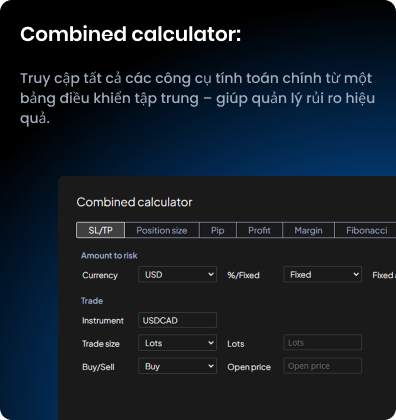This screenshot has width=396, height=420.
Task: Open the Margin tab
Action: (308, 230)
